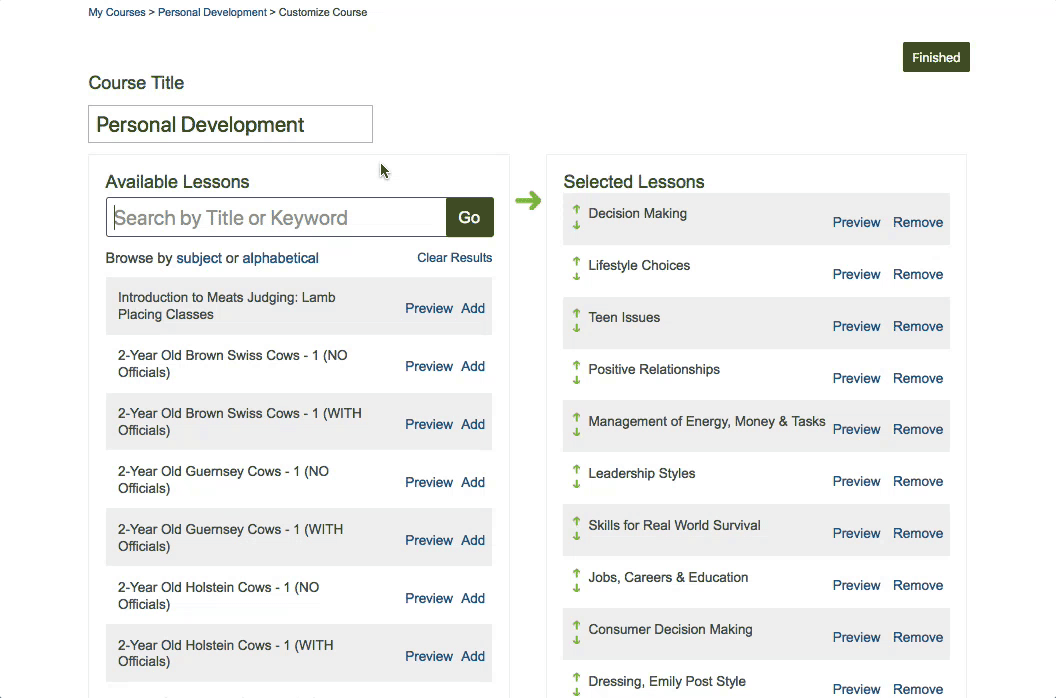Move Leadership Styles lesson up arrow
The height and width of the screenshot is (698, 1056).
[x=576, y=469]
